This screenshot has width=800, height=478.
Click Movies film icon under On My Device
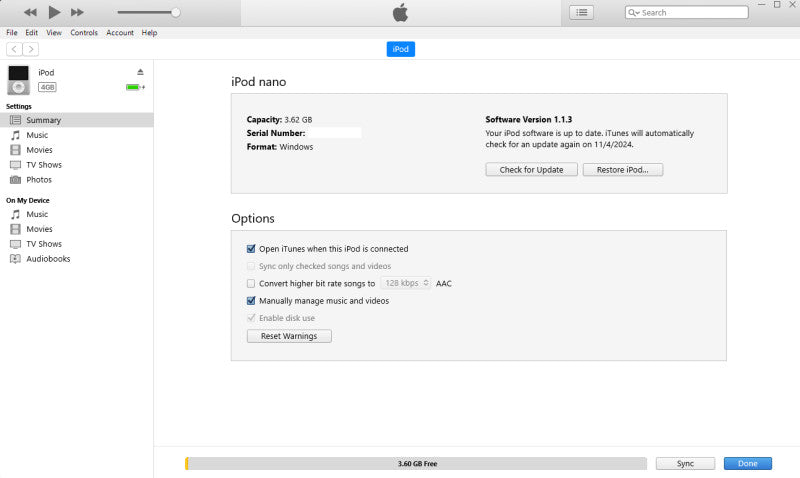[x=16, y=229]
